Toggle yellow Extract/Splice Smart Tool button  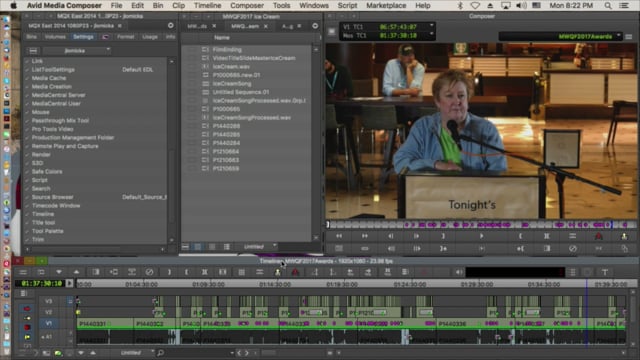click(27, 318)
